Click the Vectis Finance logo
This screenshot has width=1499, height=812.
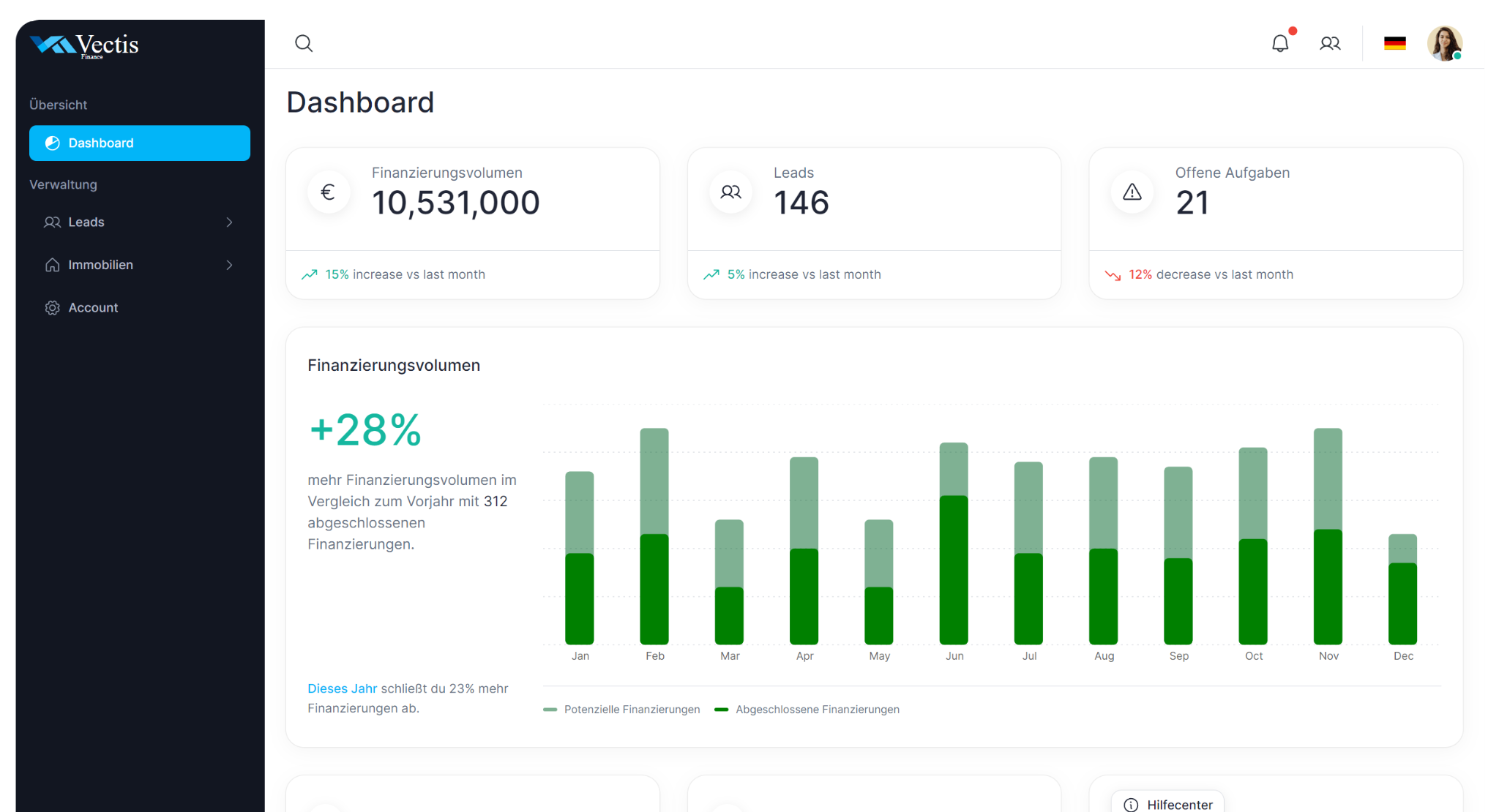85,45
